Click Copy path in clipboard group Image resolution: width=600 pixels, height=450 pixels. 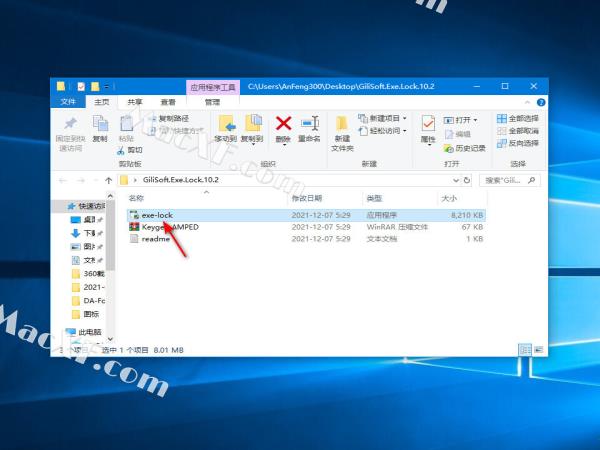click(x=169, y=118)
